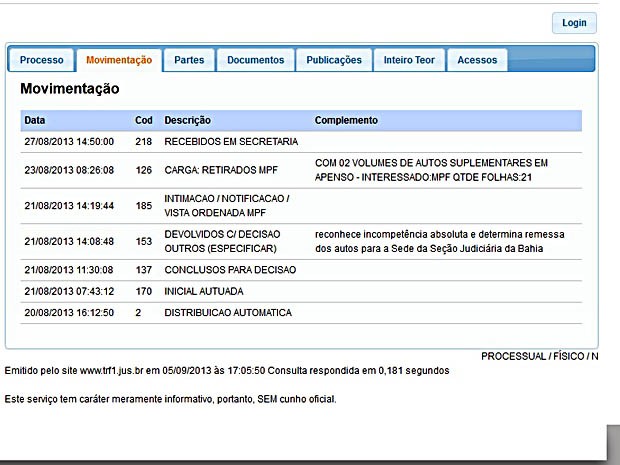
Task: View the Inteiro Teor tab
Action: (409, 60)
